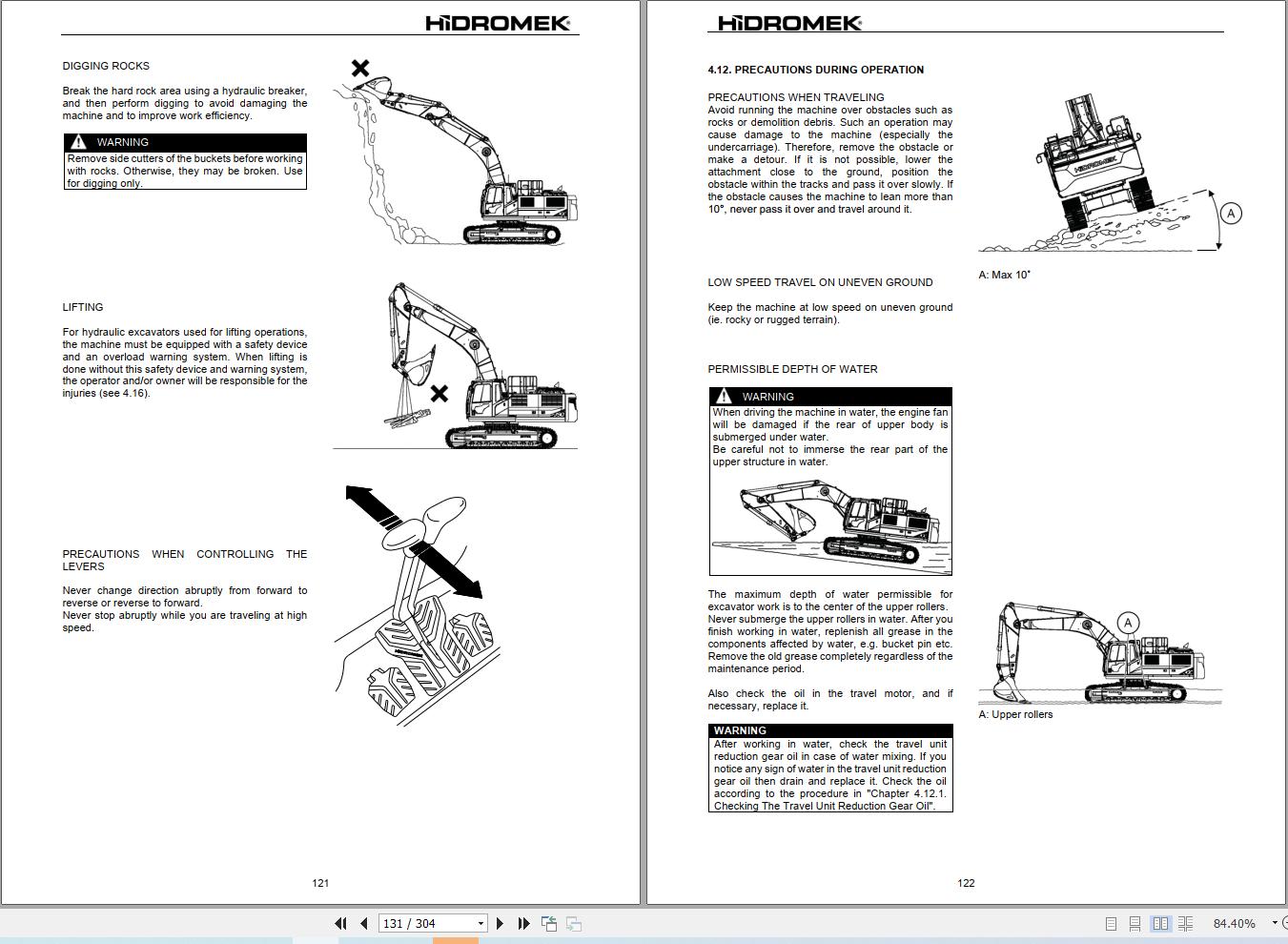Click the previous view icon
1288x944 pixels.
(549, 923)
